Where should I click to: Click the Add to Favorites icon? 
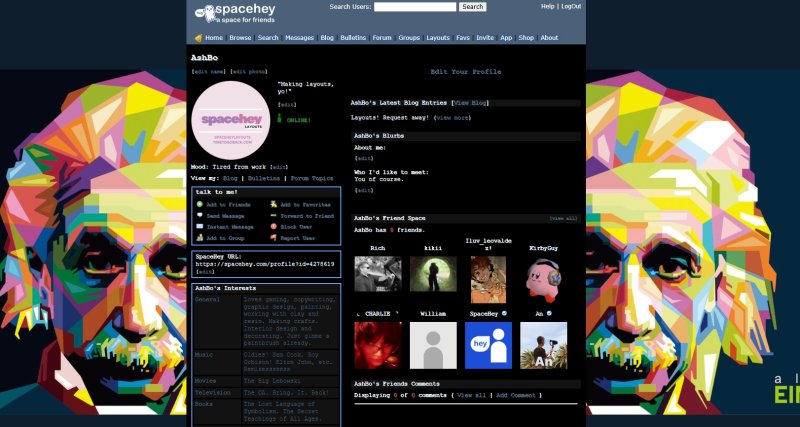point(273,204)
